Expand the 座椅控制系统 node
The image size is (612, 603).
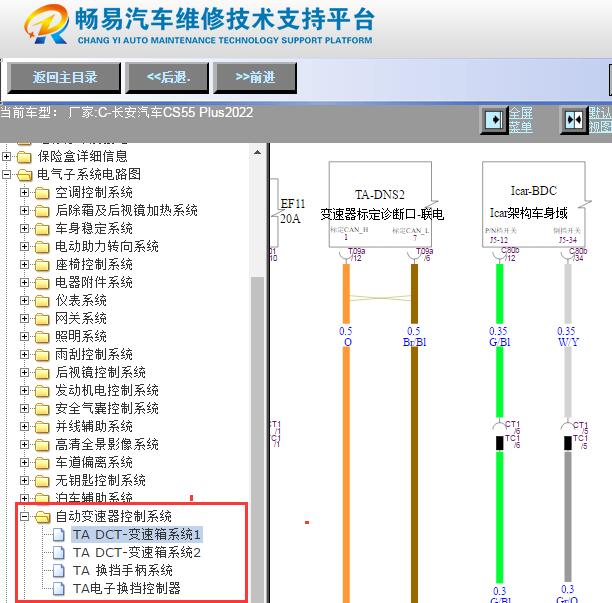pyautogui.click(x=24, y=264)
